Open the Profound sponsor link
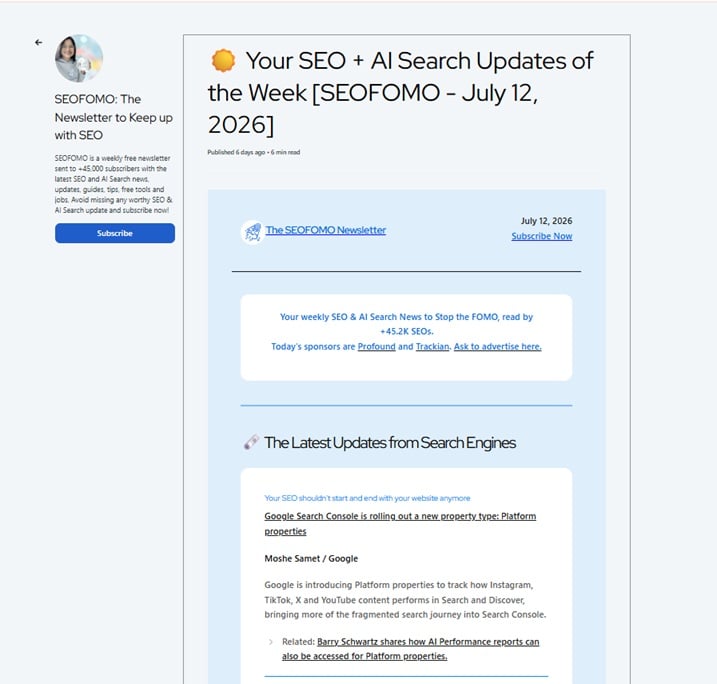This screenshot has width=717, height=684. [x=376, y=347]
